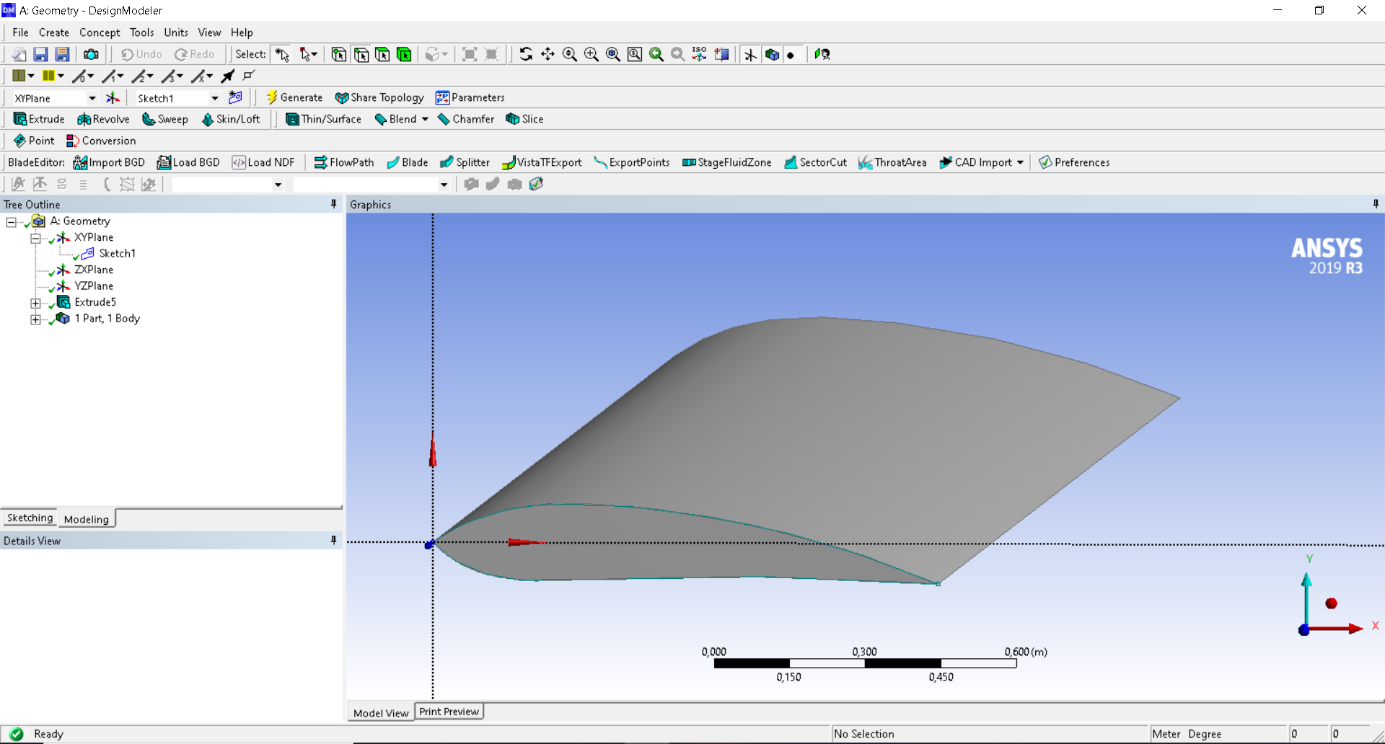Toggle the display model cube icon
Image resolution: width=1385 pixels, height=744 pixels.
(772, 54)
